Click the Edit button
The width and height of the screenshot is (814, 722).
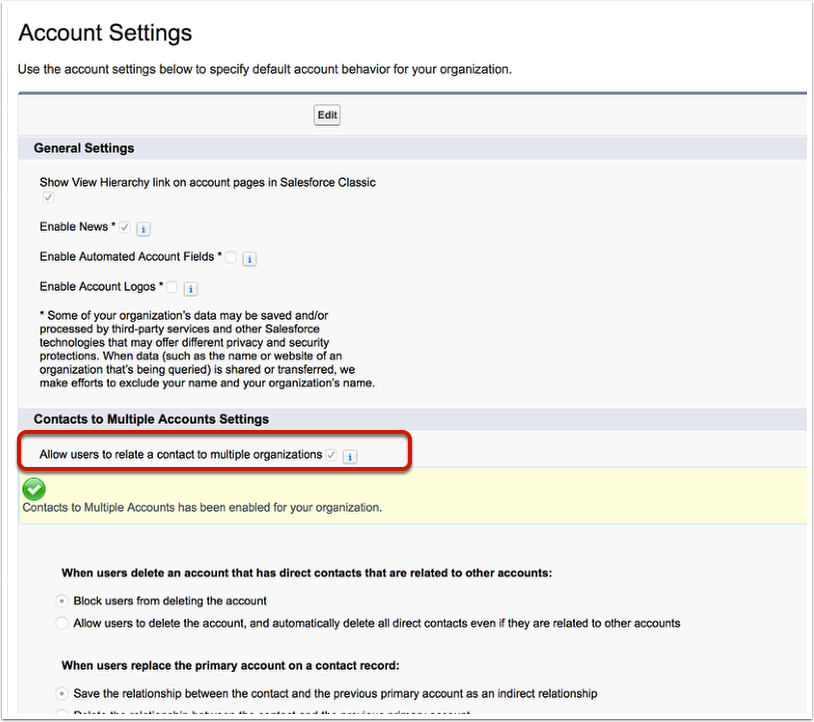[x=327, y=115]
